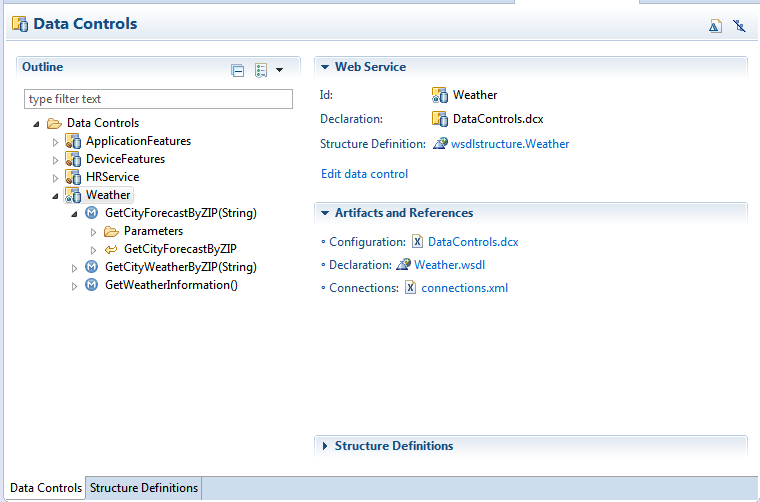Expand the HRService node
Viewport: 760px width, 502px height.
tap(55, 178)
